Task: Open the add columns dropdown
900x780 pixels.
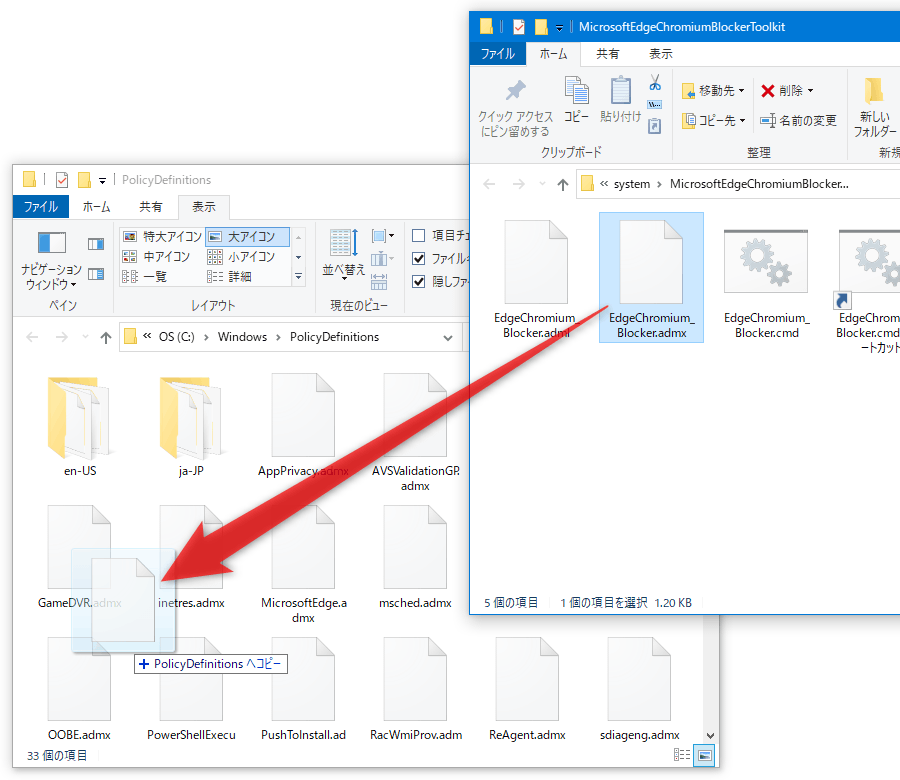Action: point(382,259)
